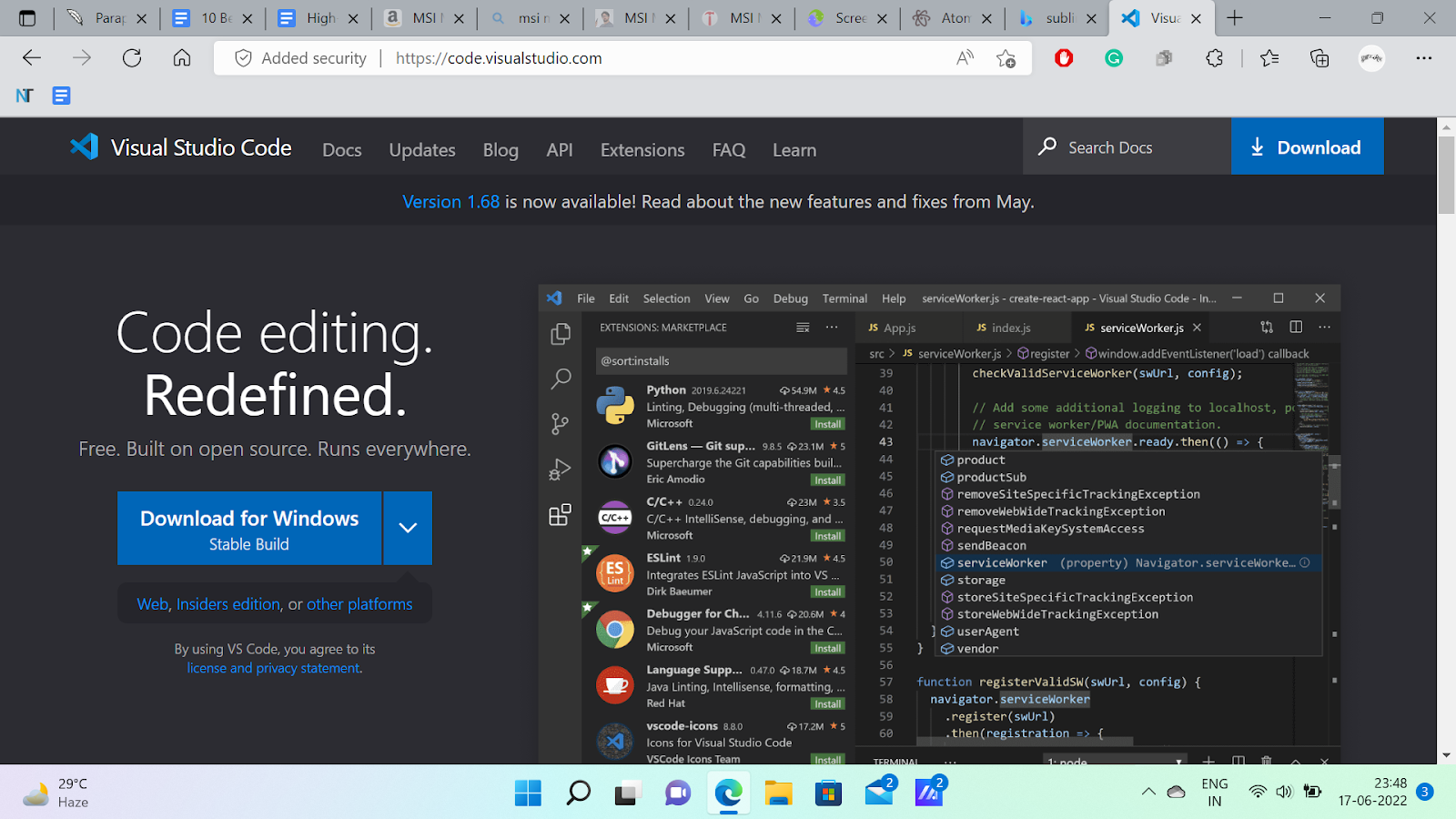The width and height of the screenshot is (1456, 819).
Task: Open the volume icon in the system tray
Action: (x=1284, y=792)
